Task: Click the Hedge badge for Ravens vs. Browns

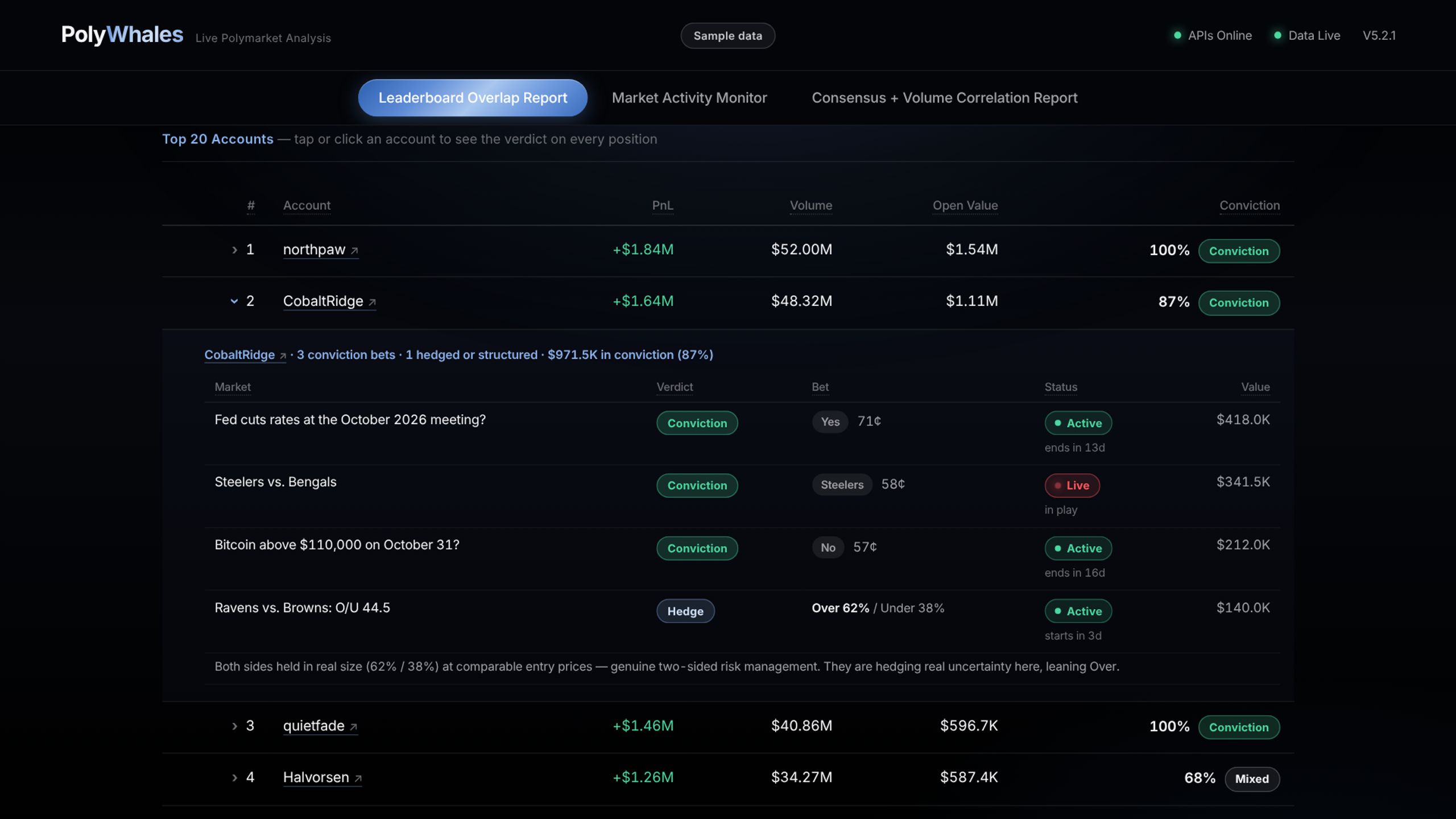Action: (685, 611)
